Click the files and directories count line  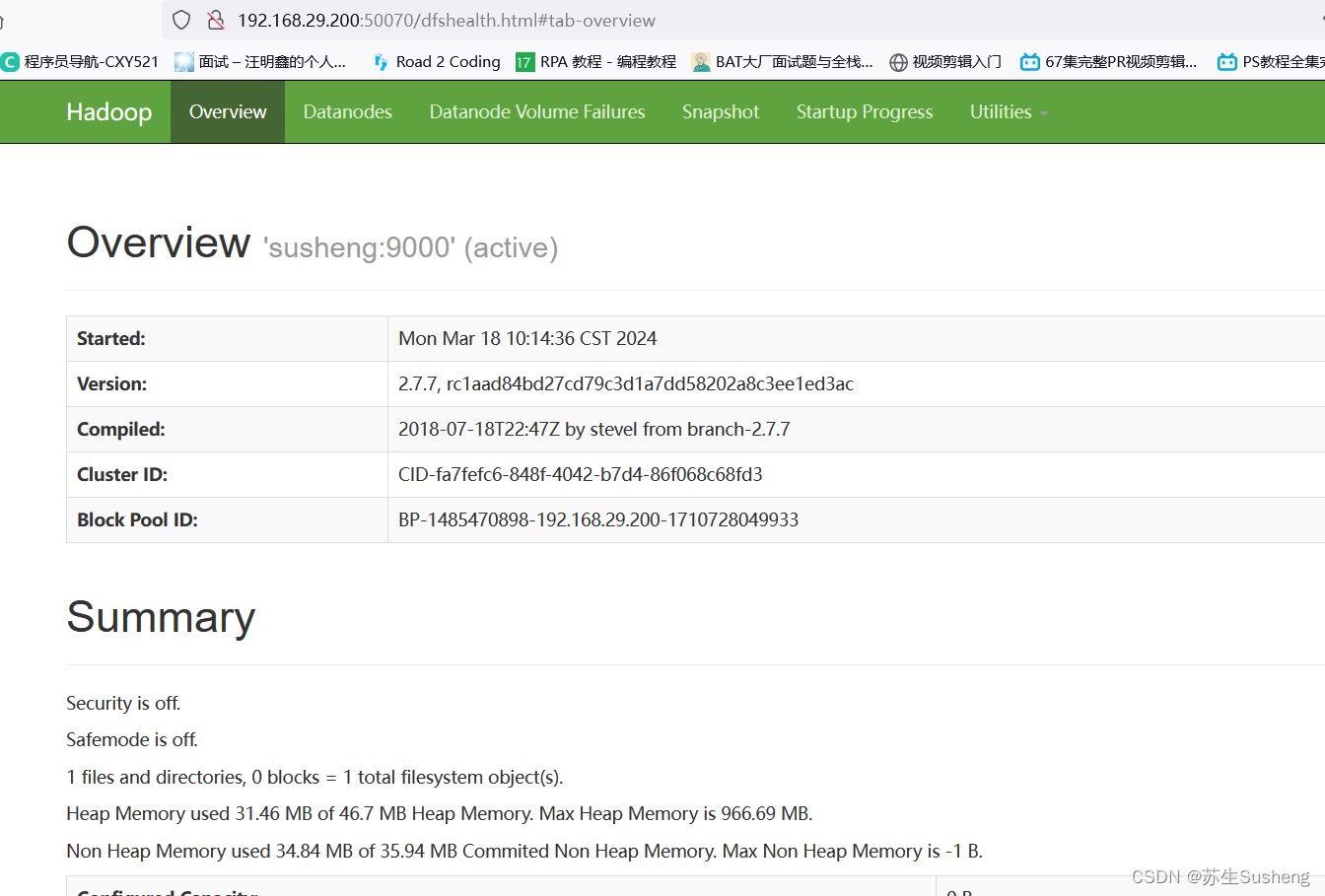point(314,777)
